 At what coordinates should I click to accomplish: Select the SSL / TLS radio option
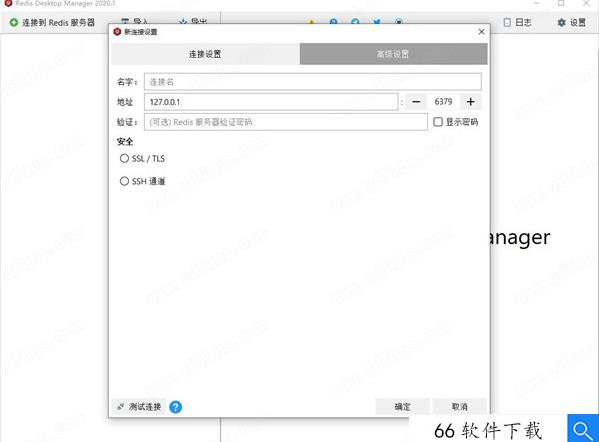(124, 158)
